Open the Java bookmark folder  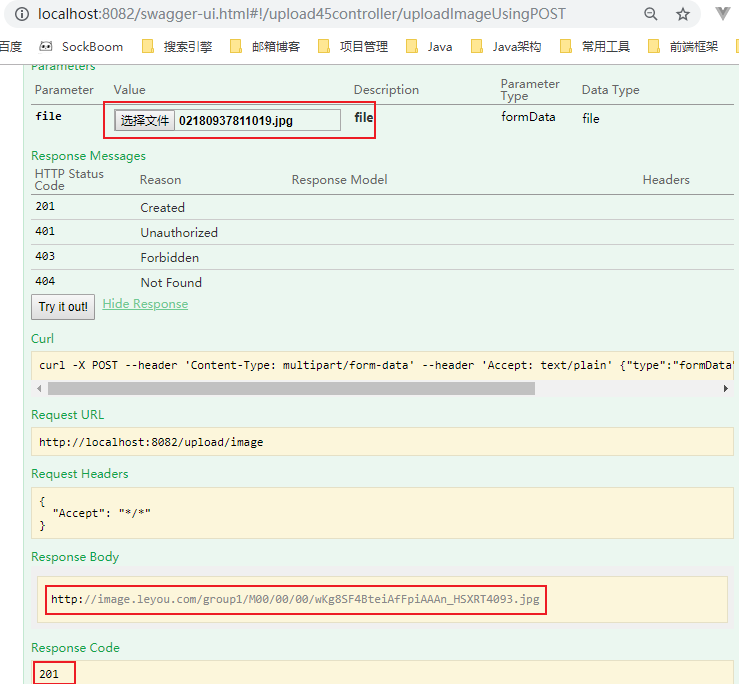429,47
